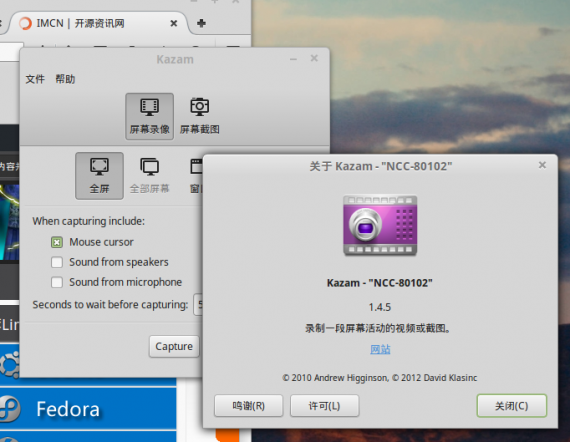The image size is (570, 442).
Task: Click the seconds to wait input field
Action: pos(198,305)
